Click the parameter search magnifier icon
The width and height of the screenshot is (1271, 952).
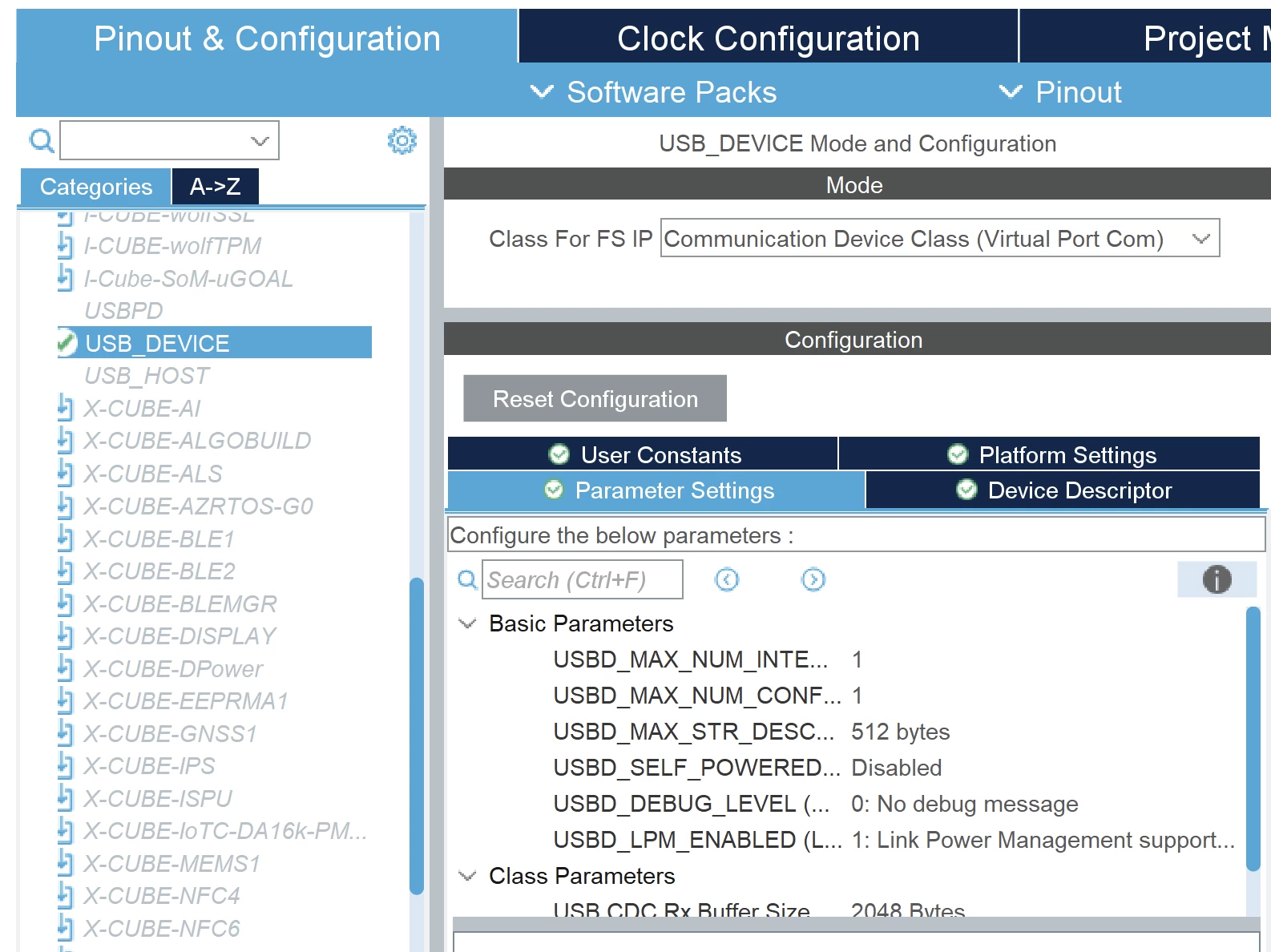tap(467, 579)
